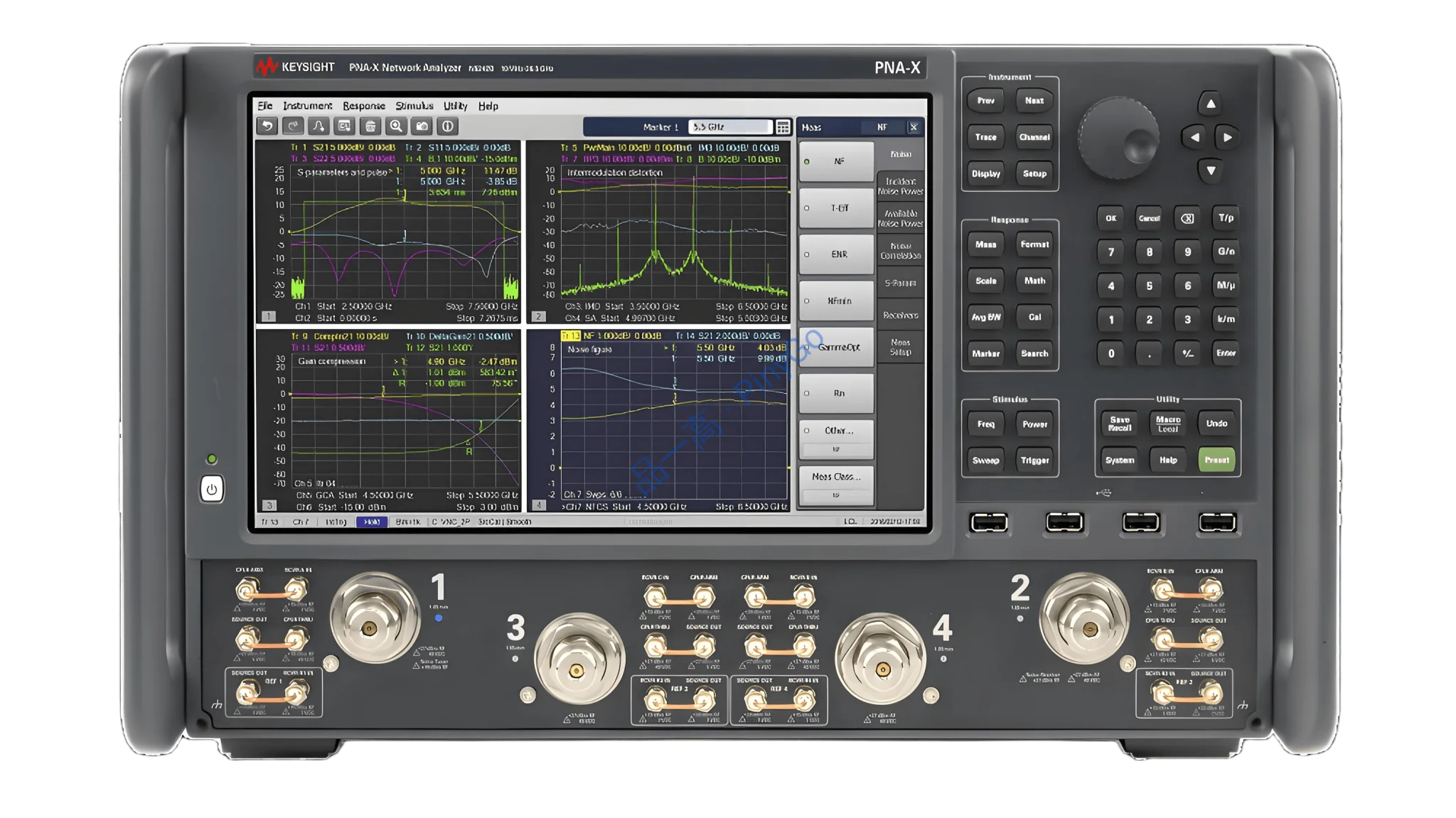Click the magnifier zoom toolbar icon
Viewport: 1456px width, 818px height.
[396, 127]
